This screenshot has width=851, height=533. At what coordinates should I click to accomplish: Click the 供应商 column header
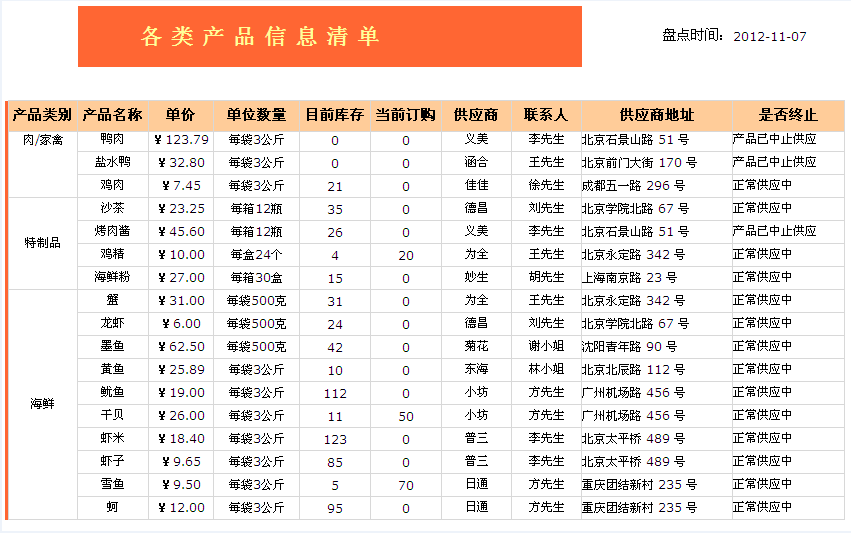click(476, 115)
